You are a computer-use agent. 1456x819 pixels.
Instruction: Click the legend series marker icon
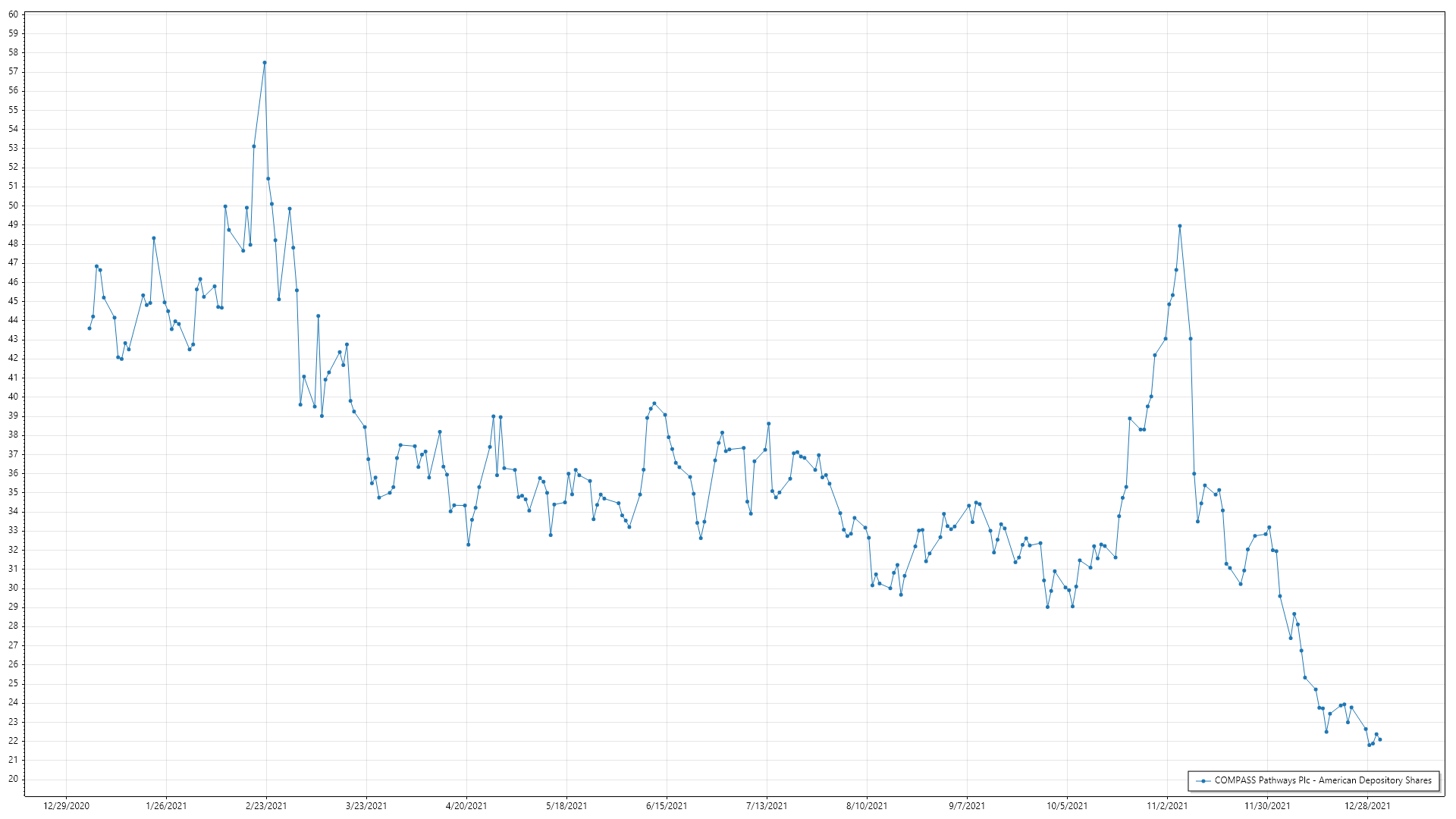1203,780
